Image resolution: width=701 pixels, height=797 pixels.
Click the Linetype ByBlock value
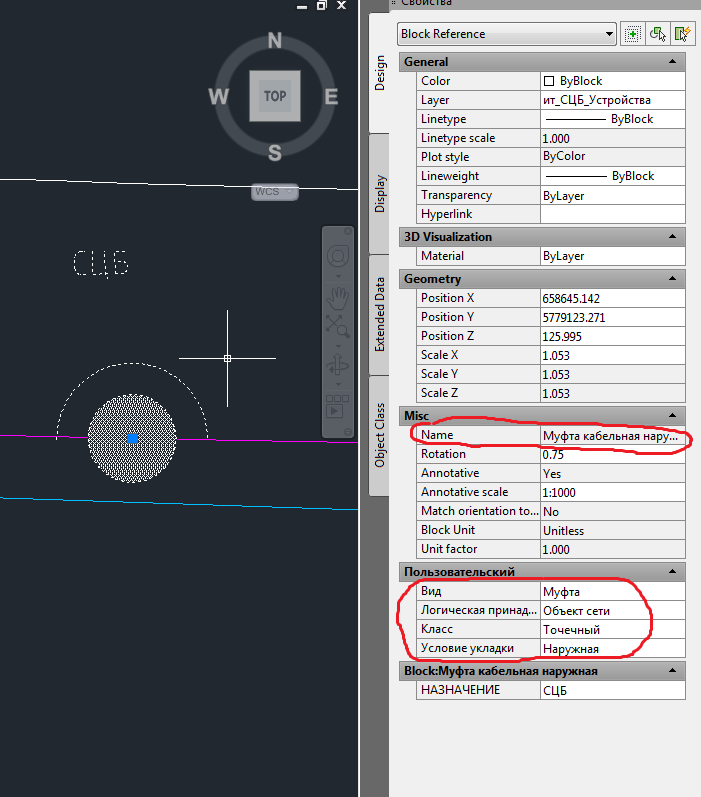pyautogui.click(x=613, y=119)
